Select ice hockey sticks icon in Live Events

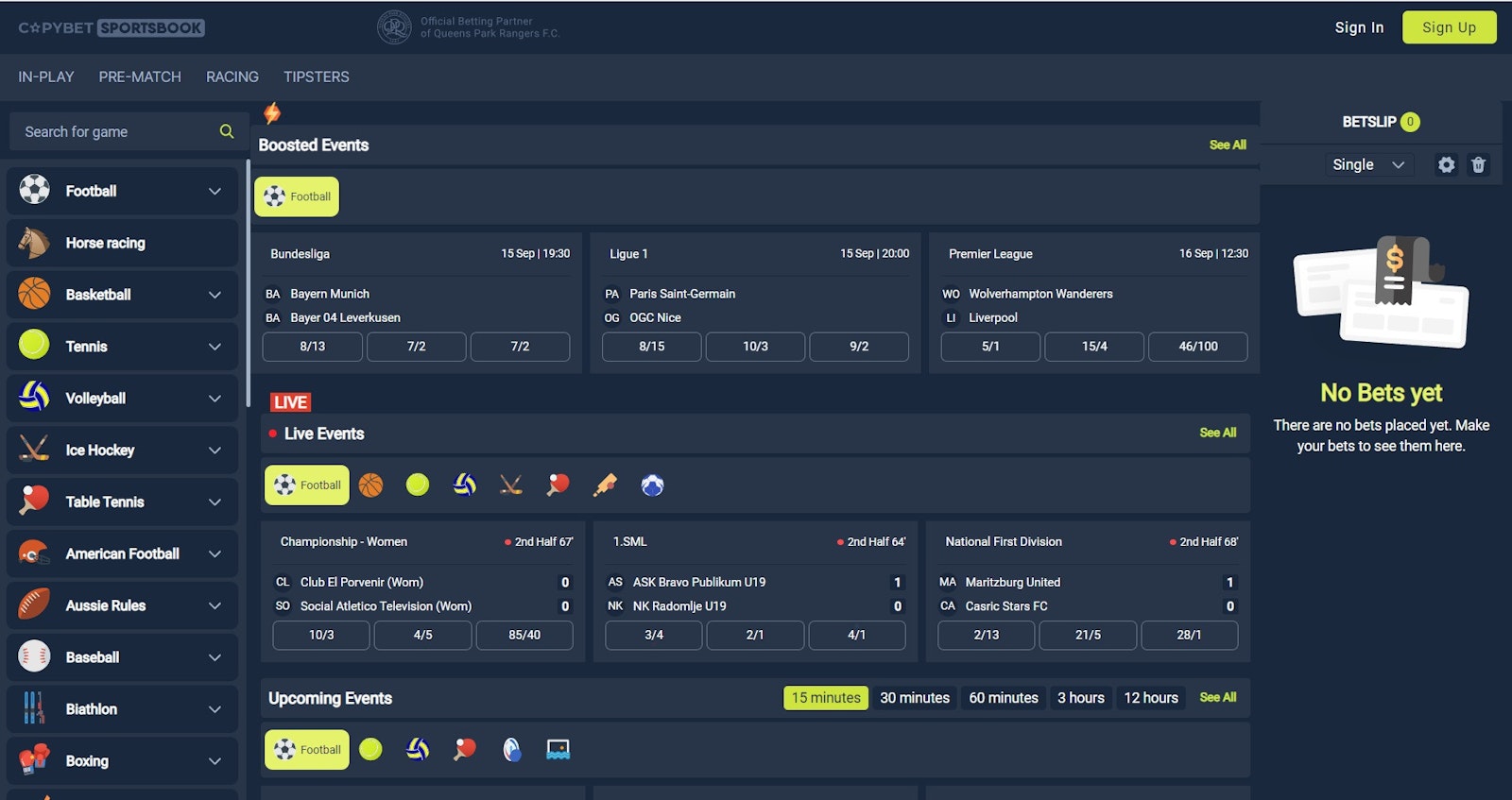point(511,485)
